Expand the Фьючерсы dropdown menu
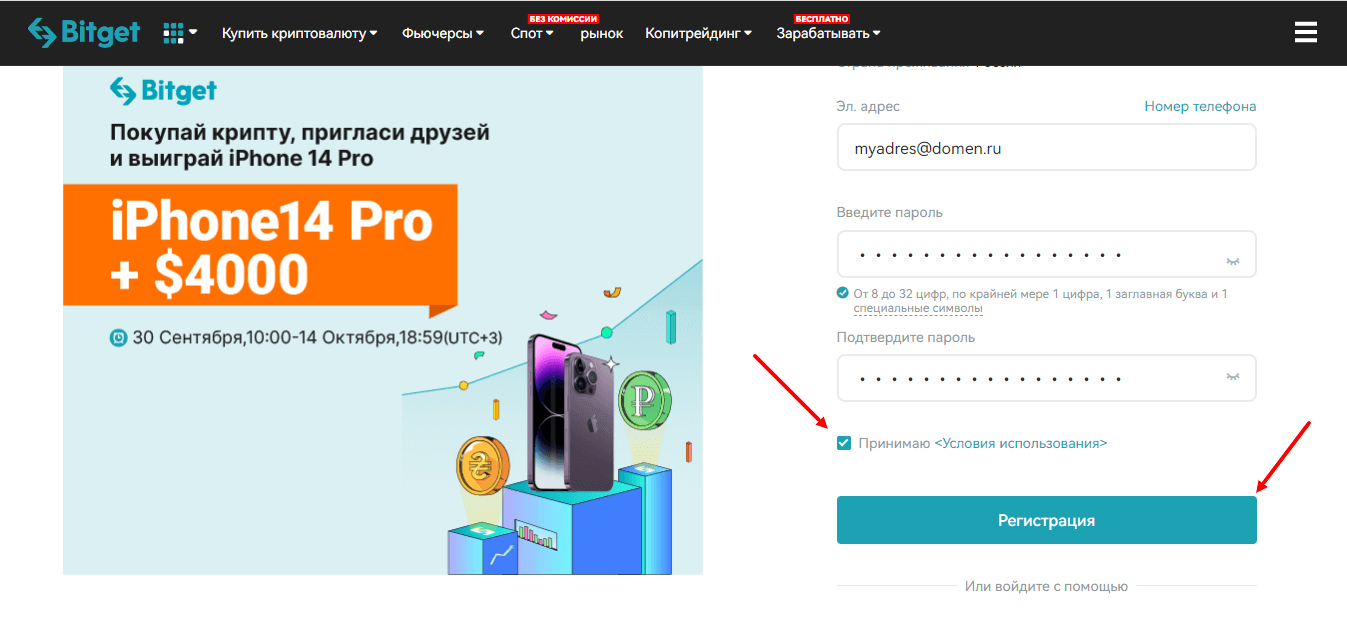1347x617 pixels. coord(443,33)
